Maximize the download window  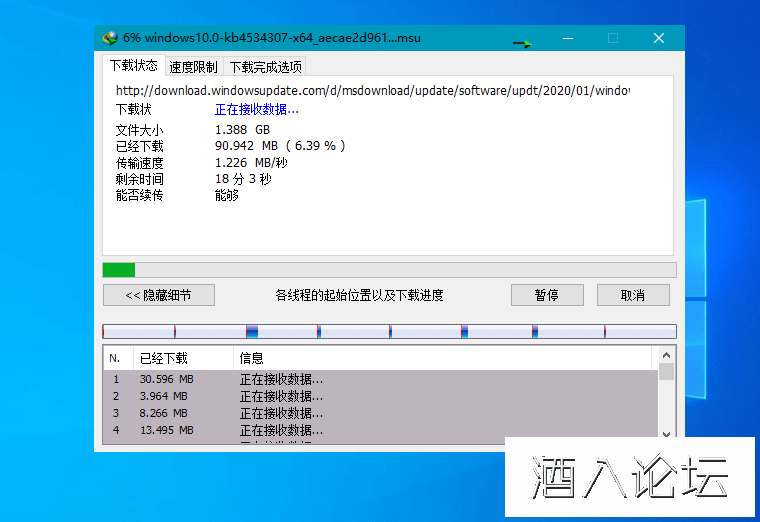point(613,38)
